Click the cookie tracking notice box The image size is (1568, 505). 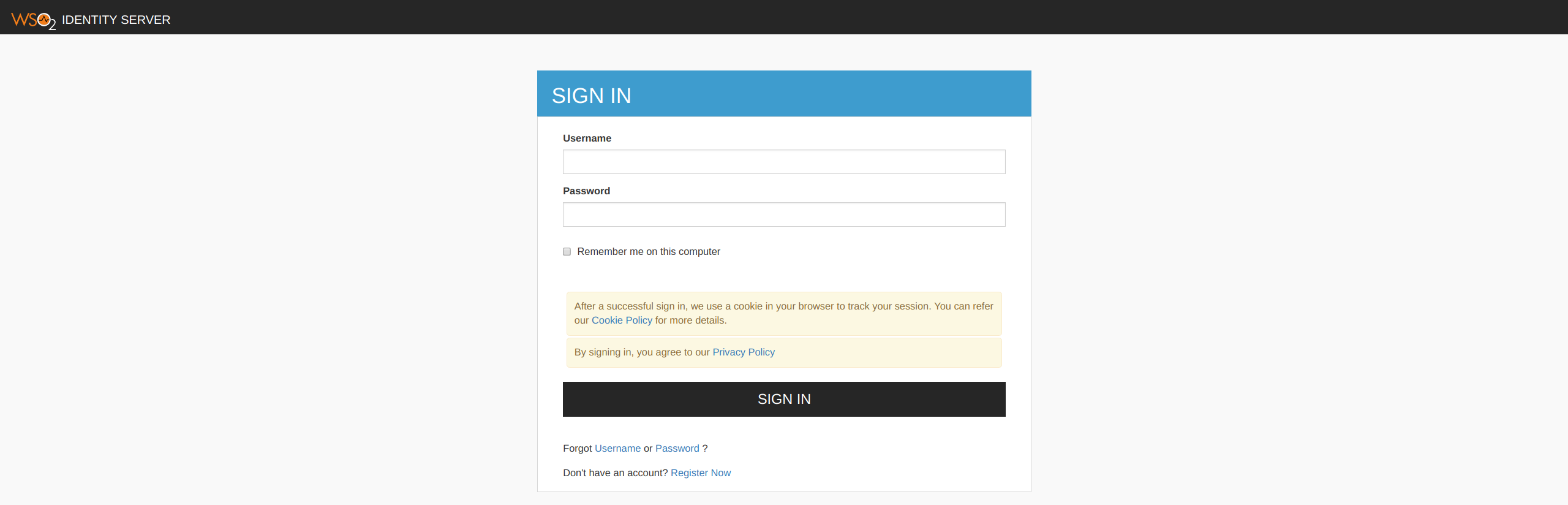(783, 313)
